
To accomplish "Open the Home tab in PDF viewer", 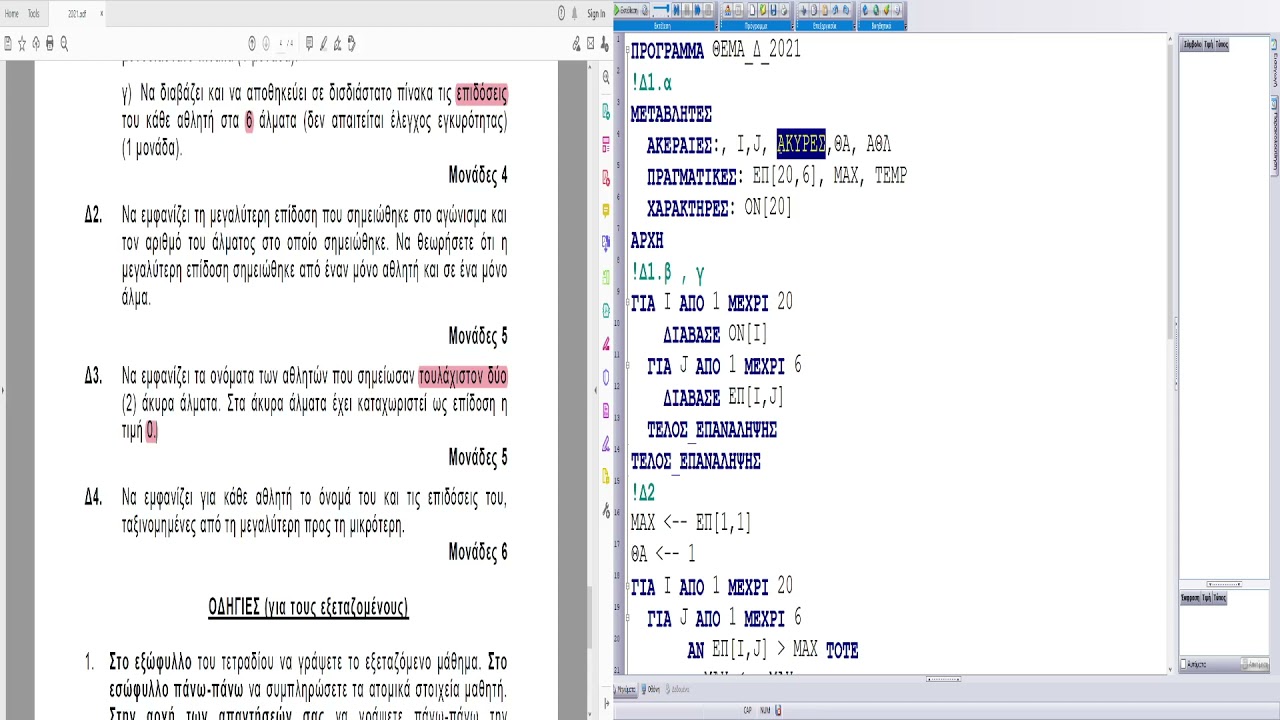I will coord(12,13).
